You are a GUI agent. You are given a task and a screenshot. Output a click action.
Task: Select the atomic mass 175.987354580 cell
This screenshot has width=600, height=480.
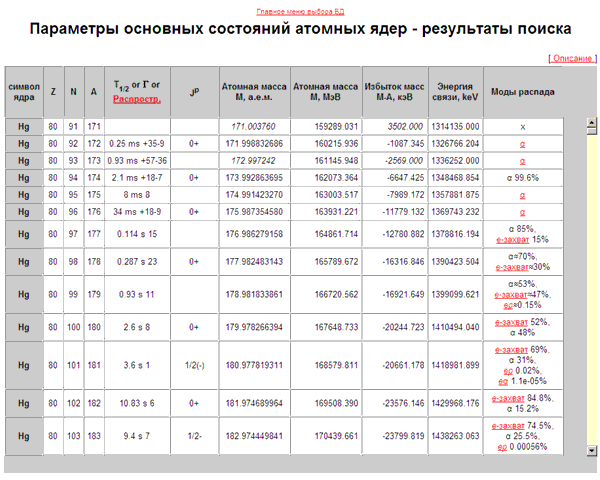click(x=254, y=212)
